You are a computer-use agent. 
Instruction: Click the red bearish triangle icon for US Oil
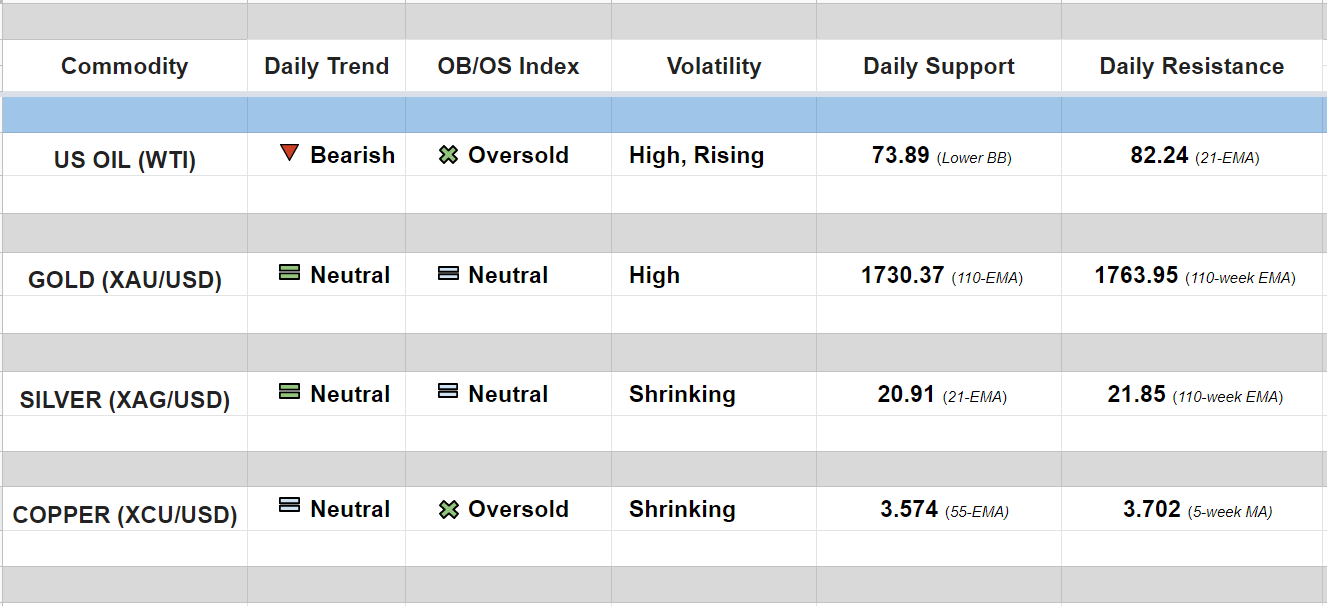pos(289,153)
